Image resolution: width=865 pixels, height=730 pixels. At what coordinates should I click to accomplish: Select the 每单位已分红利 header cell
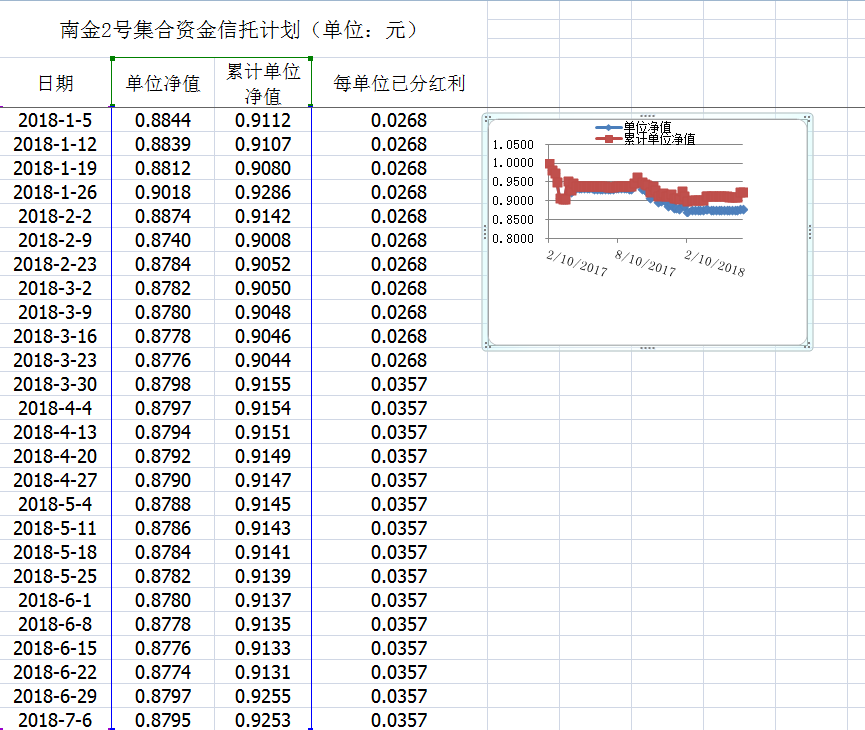[x=399, y=83]
